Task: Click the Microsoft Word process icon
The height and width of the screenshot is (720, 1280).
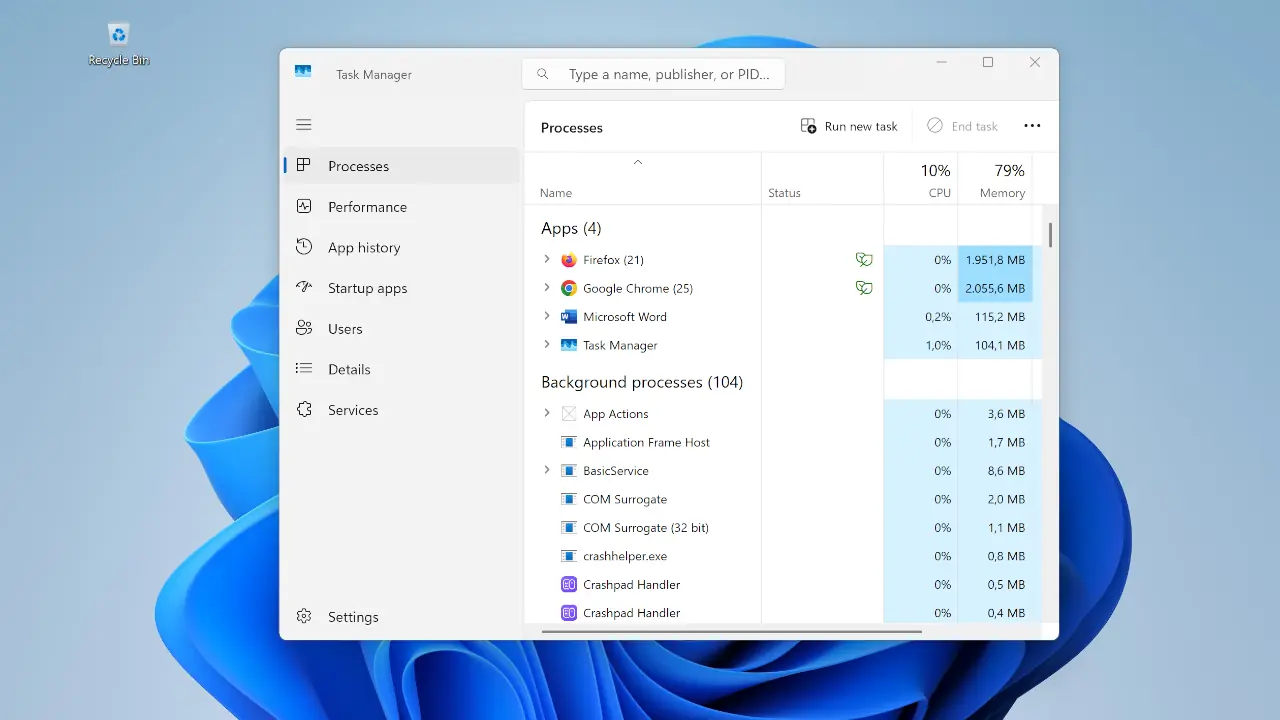Action: coord(568,317)
